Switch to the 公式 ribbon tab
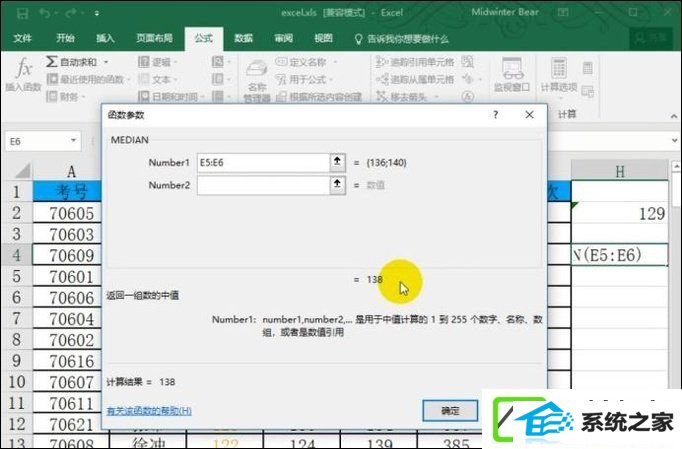The width and height of the screenshot is (682, 449). click(204, 38)
